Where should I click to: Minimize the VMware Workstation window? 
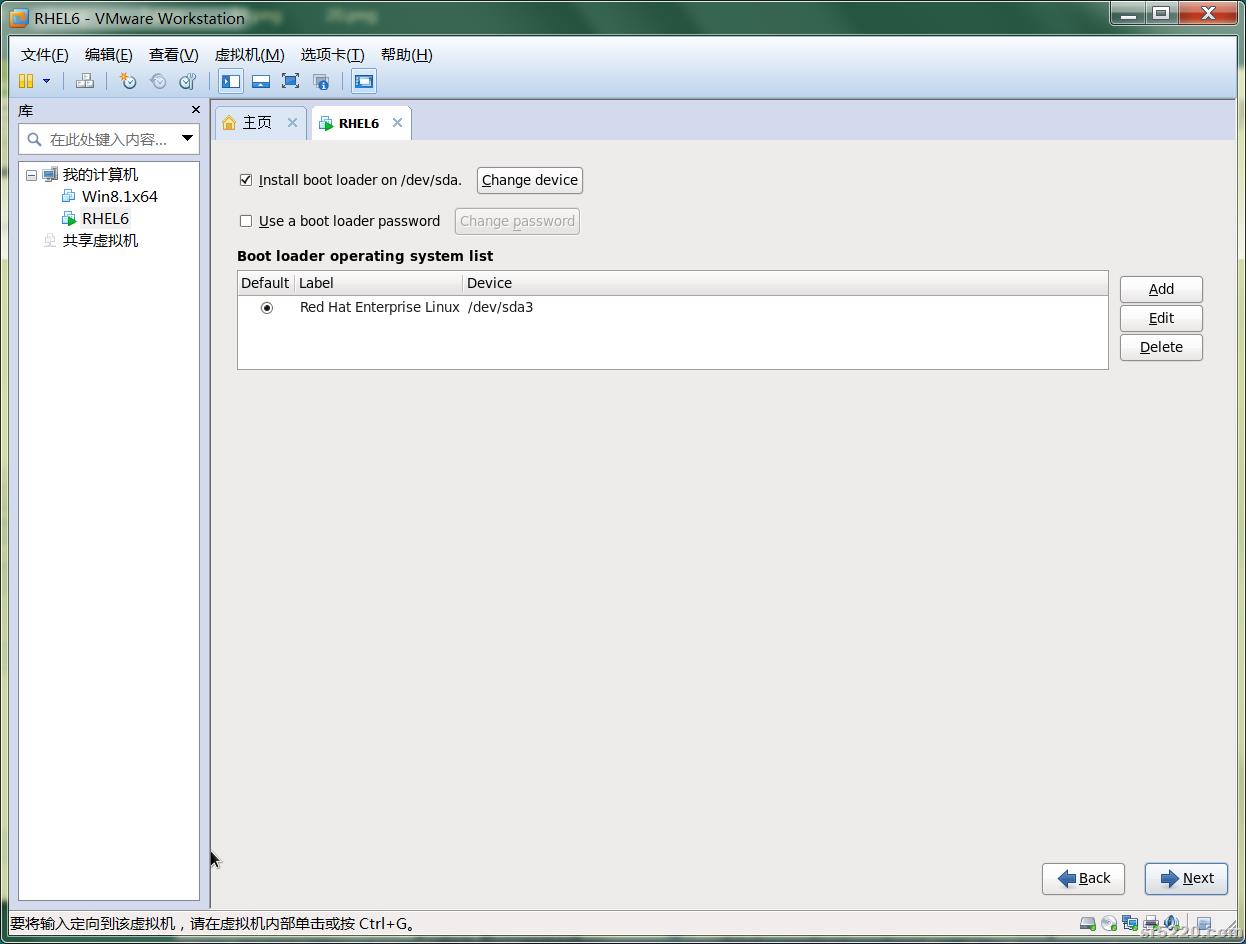click(x=1127, y=14)
